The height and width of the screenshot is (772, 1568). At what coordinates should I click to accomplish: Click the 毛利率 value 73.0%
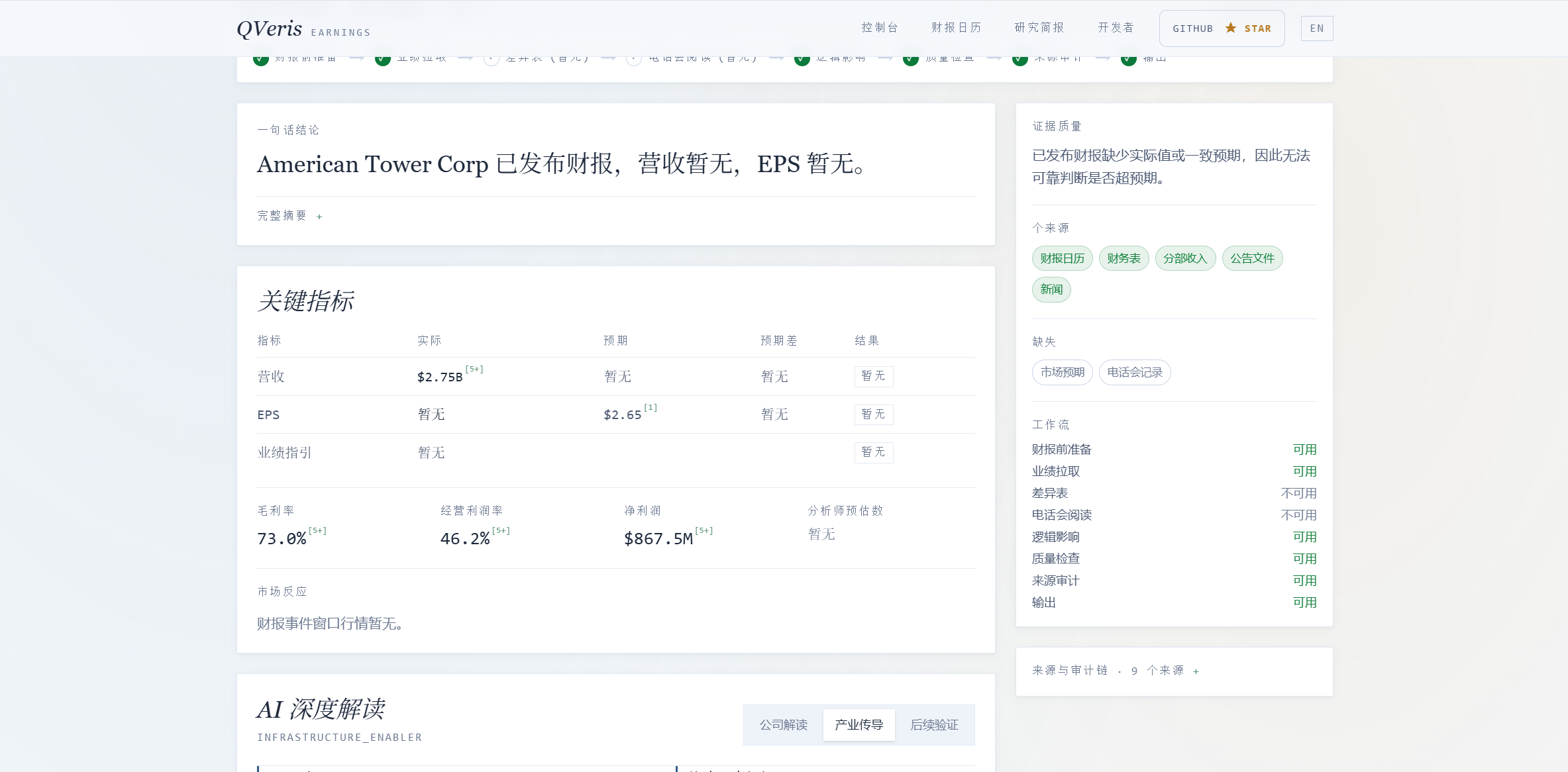282,539
